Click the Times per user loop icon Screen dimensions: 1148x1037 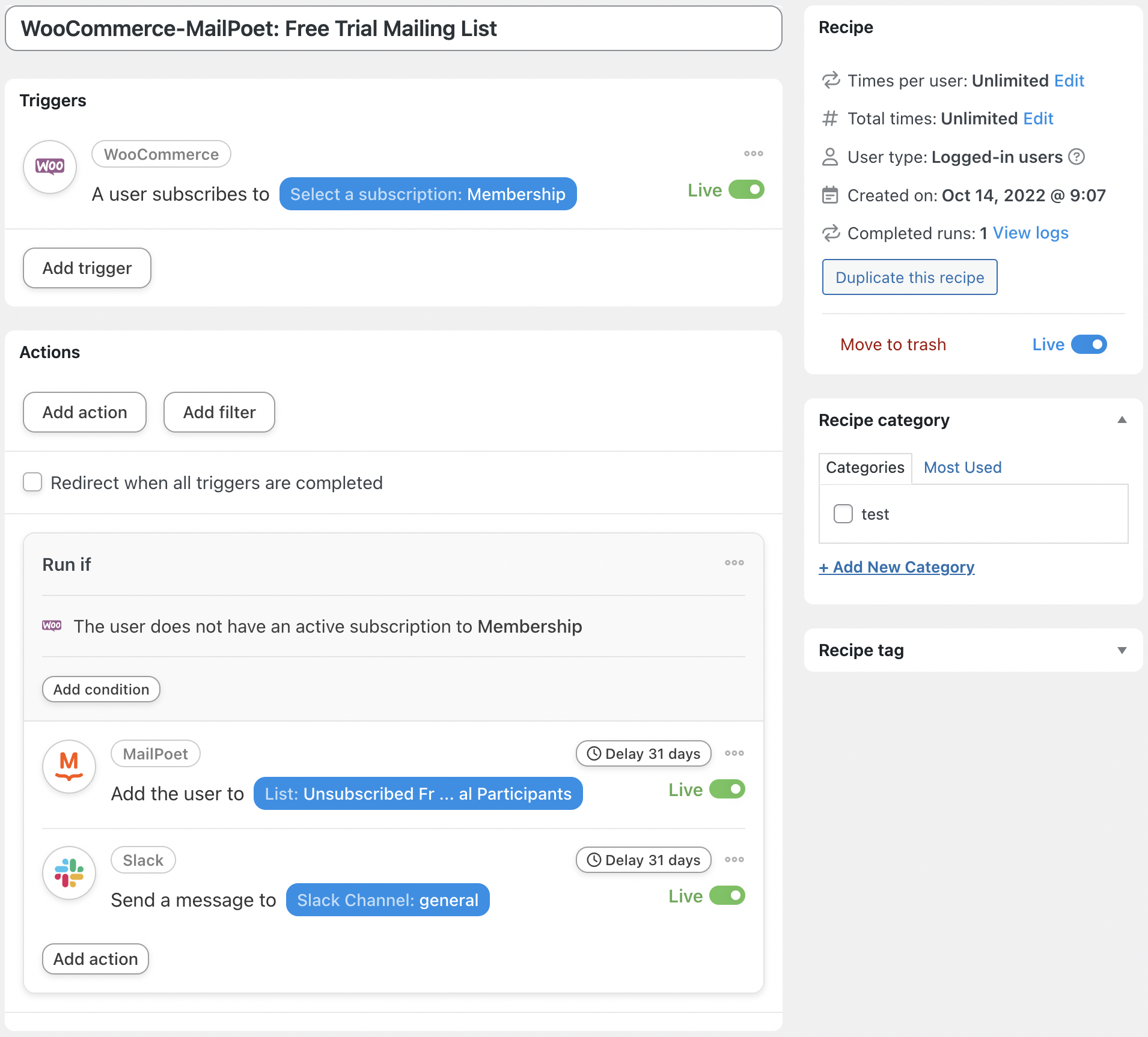tap(831, 81)
